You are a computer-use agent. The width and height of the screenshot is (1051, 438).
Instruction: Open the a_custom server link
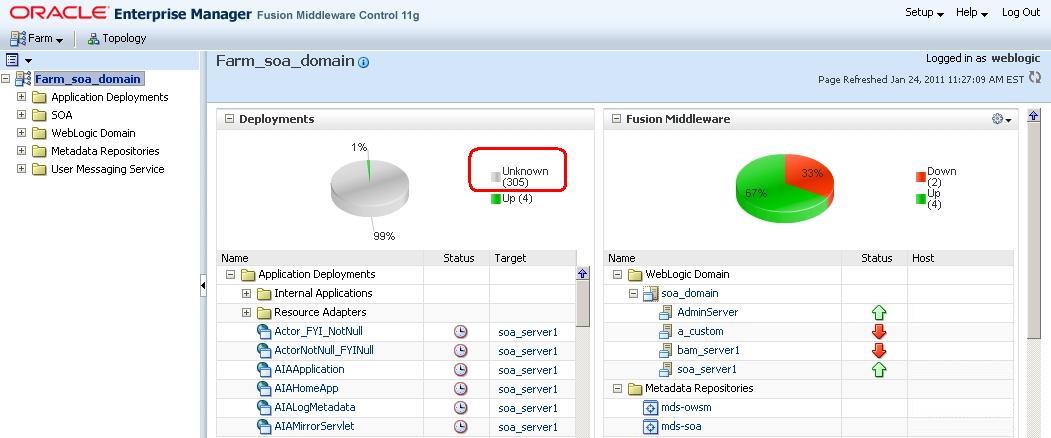pyautogui.click(x=700, y=331)
